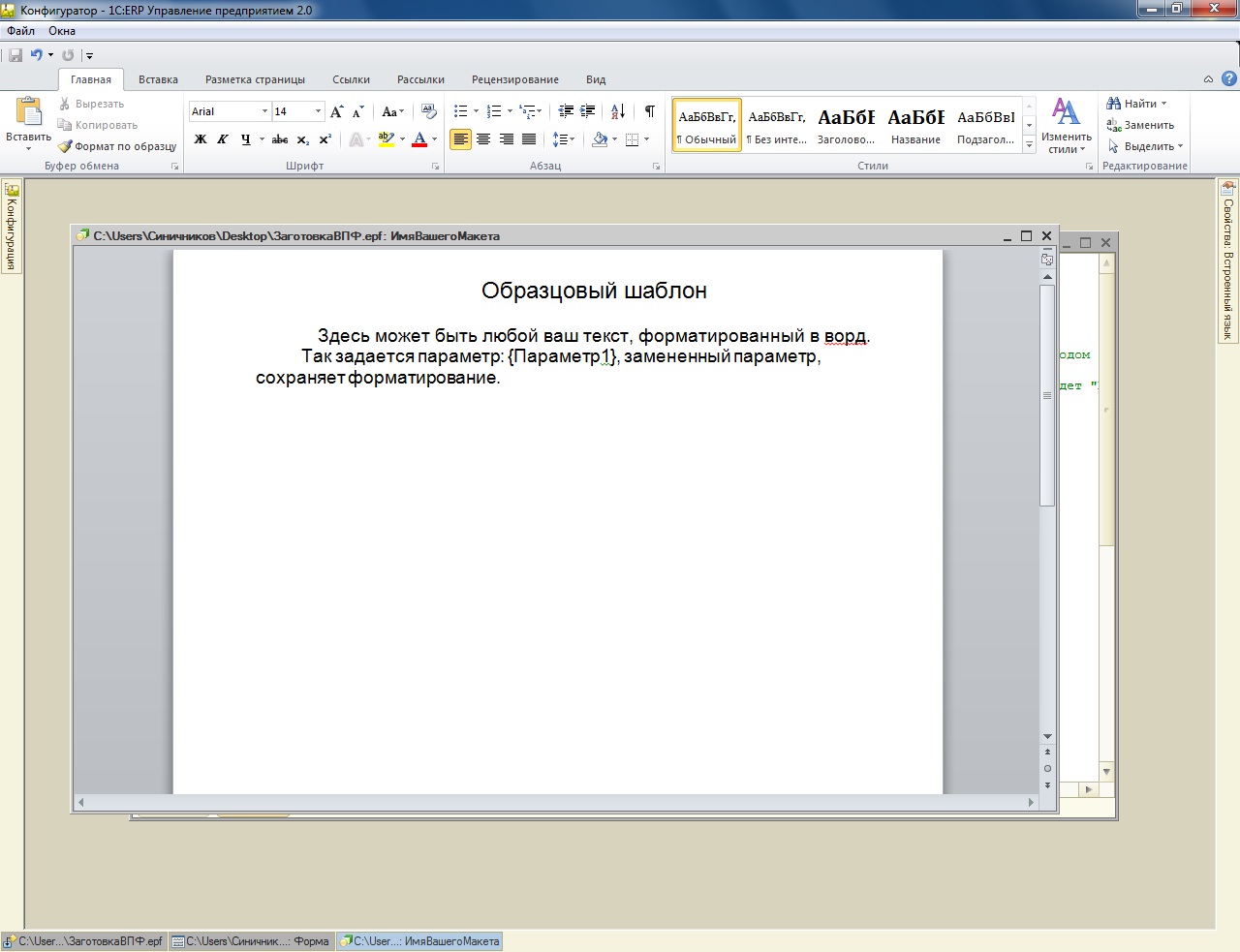Toggle bold (Ж) formatting
Image resolution: width=1240 pixels, height=952 pixels.
201,139
